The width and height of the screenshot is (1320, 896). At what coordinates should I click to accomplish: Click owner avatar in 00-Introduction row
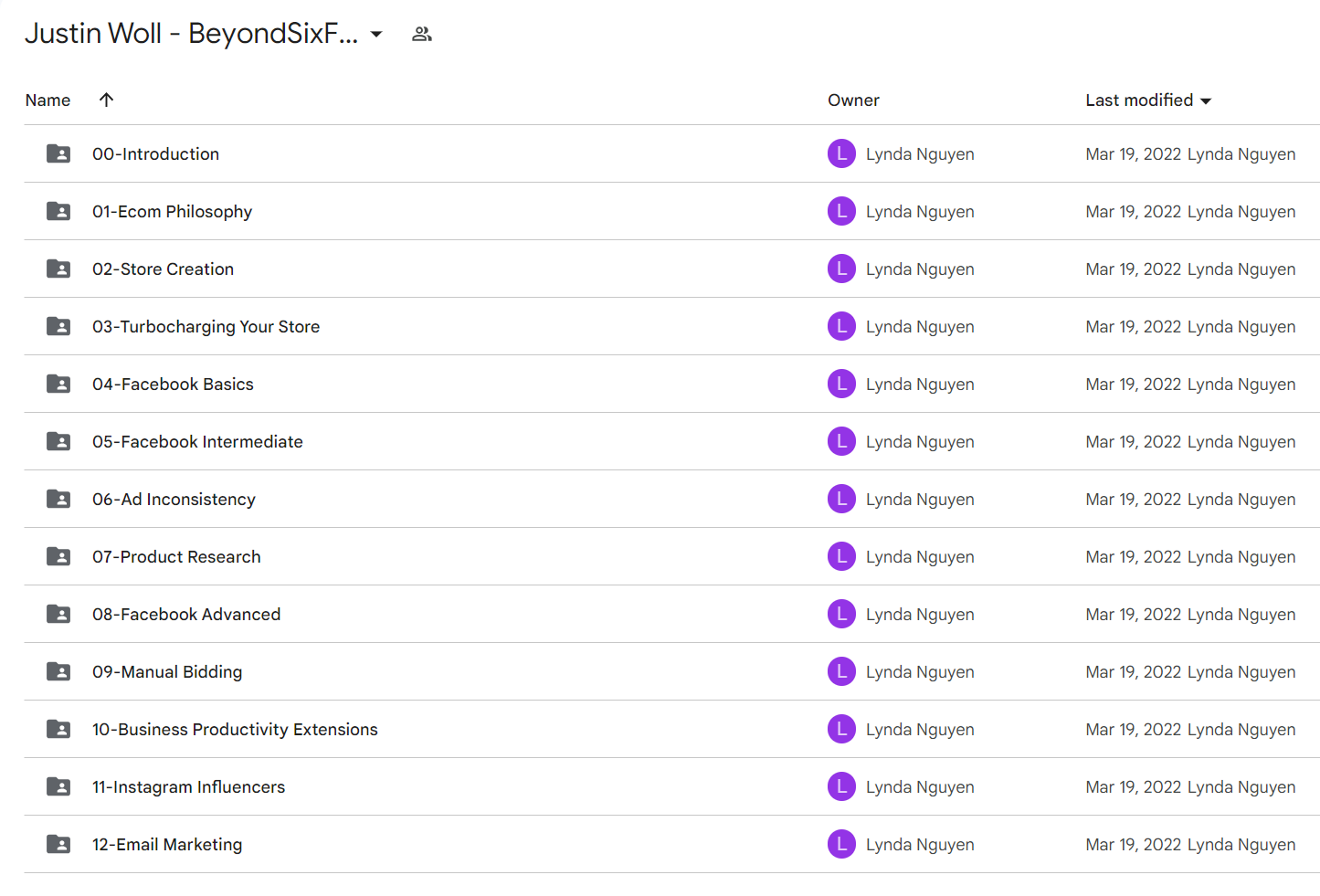(x=841, y=153)
